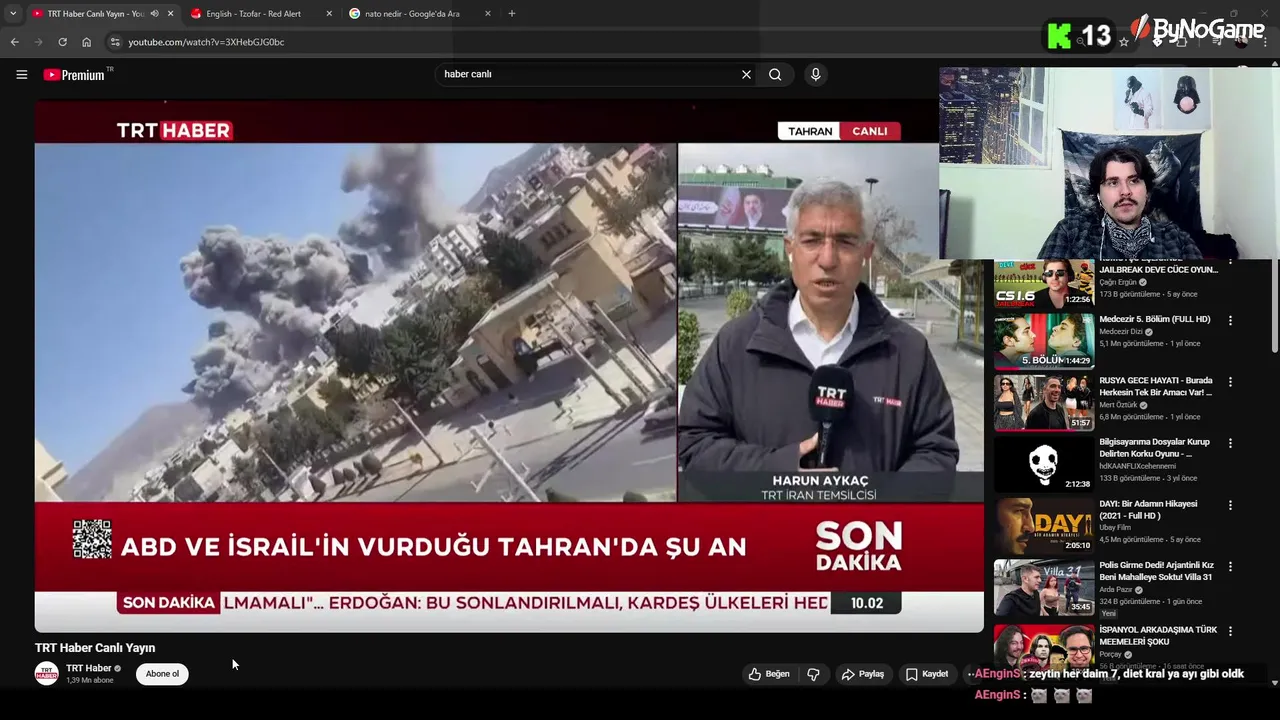The height and width of the screenshot is (720, 1280).
Task: View site information icon beside the URL
Action: click(115, 42)
